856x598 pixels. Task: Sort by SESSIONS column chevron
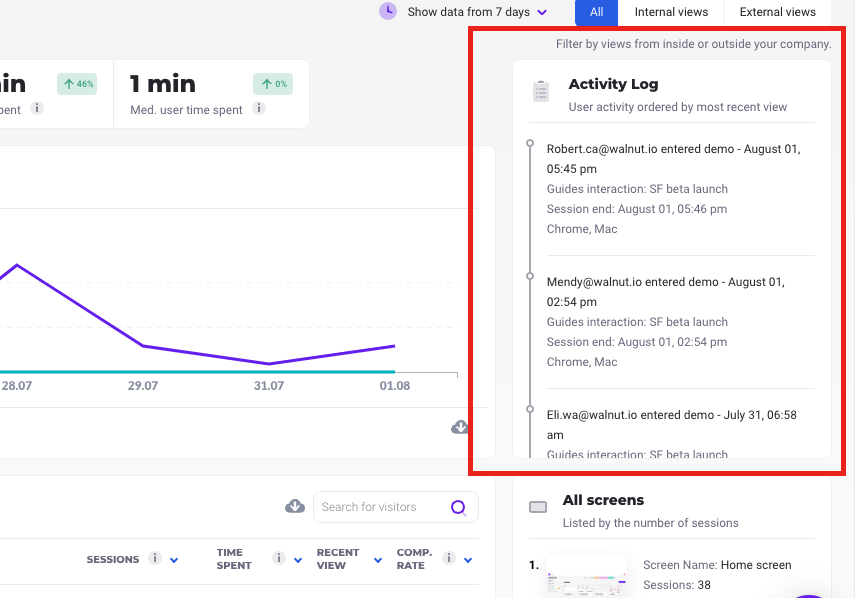point(174,560)
